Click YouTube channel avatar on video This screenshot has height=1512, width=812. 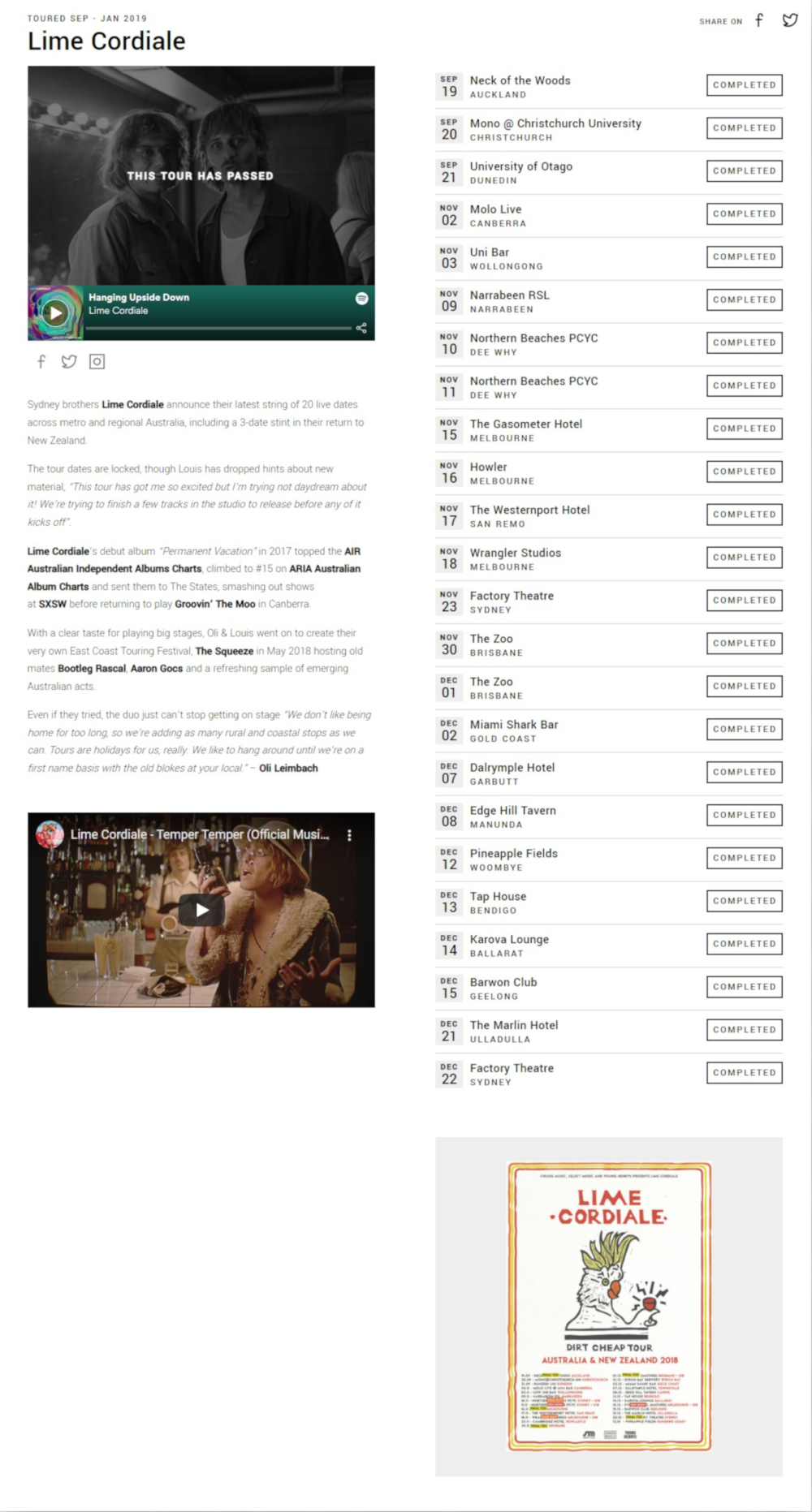50,835
